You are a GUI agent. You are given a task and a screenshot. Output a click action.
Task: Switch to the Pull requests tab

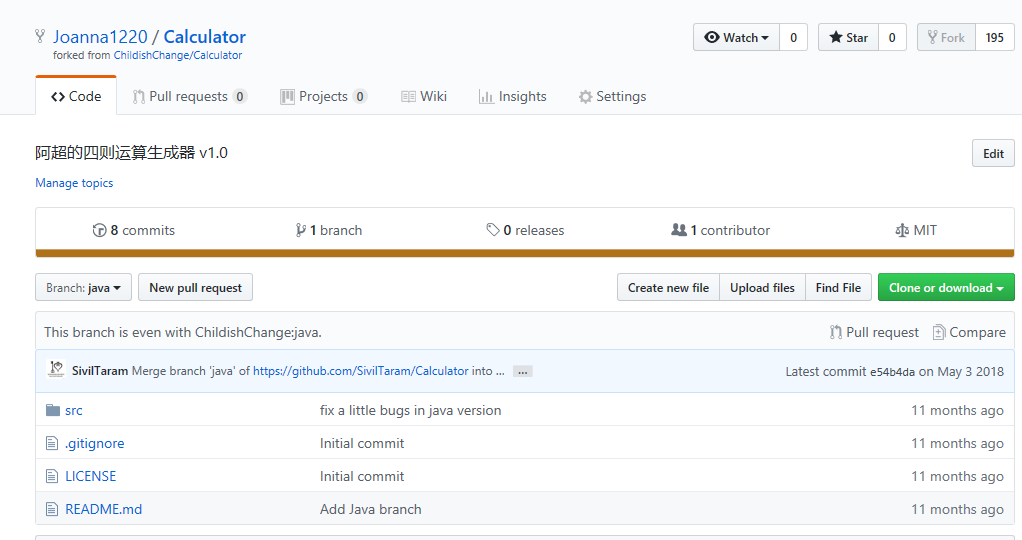coord(190,97)
